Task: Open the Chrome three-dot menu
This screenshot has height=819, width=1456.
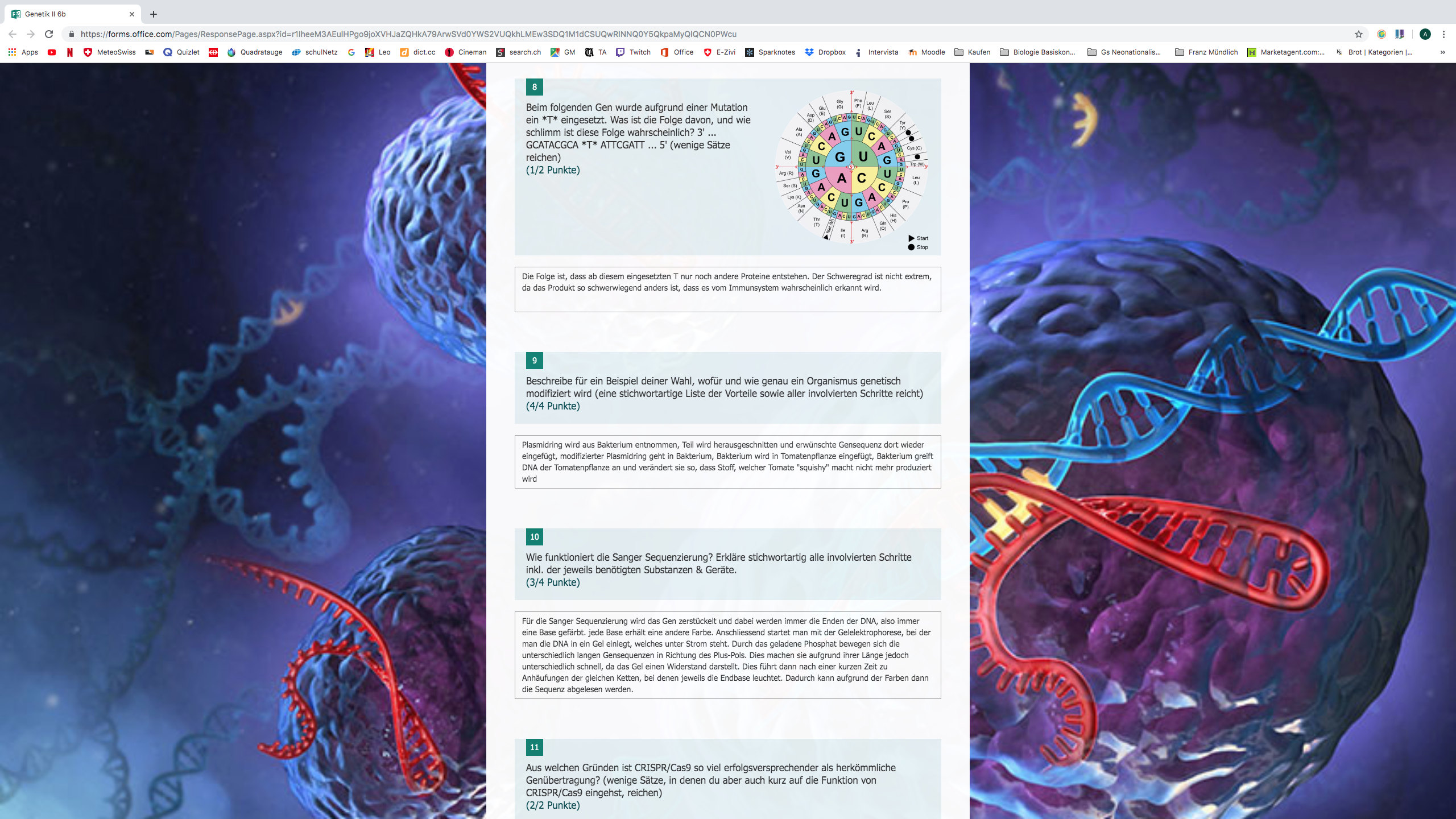Action: (1443, 34)
